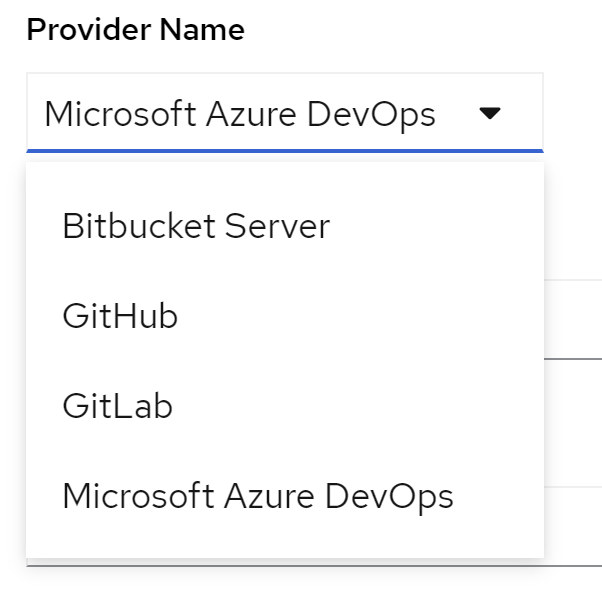Screen dimensions: 602x611
Task: Click the selected Microsoft Azure DevOps combo box
Action: (x=240, y=114)
